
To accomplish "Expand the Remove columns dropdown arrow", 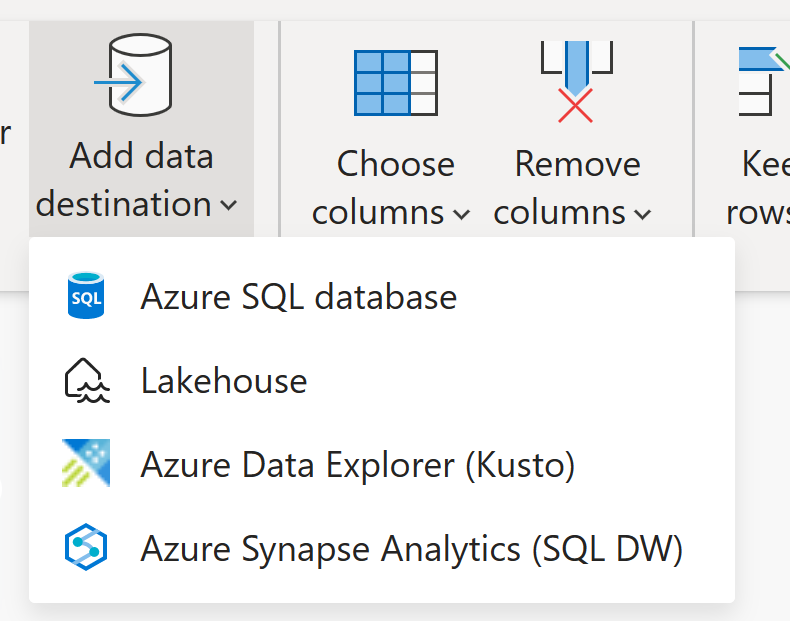I will [642, 214].
